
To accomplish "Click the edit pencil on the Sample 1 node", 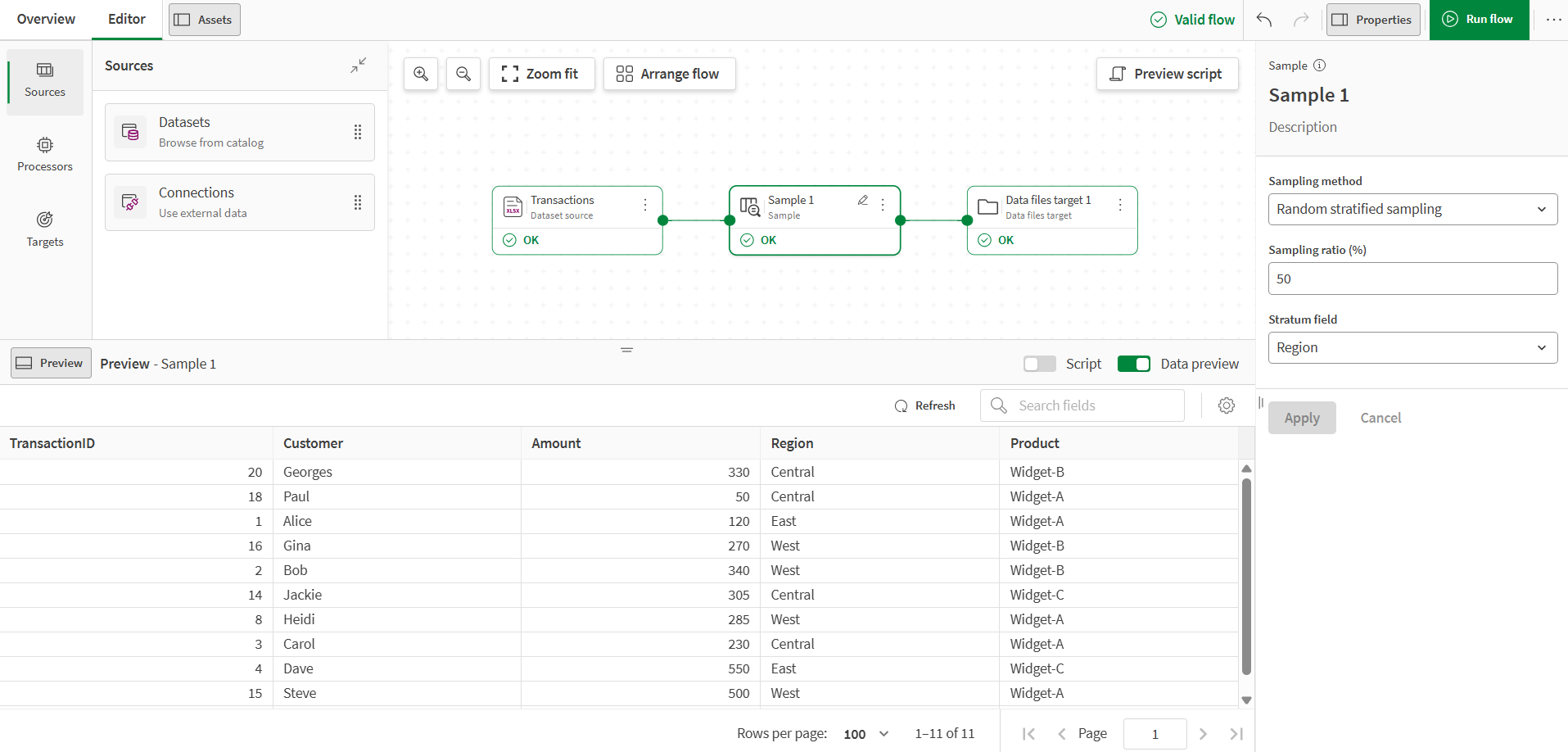I will coord(864,199).
